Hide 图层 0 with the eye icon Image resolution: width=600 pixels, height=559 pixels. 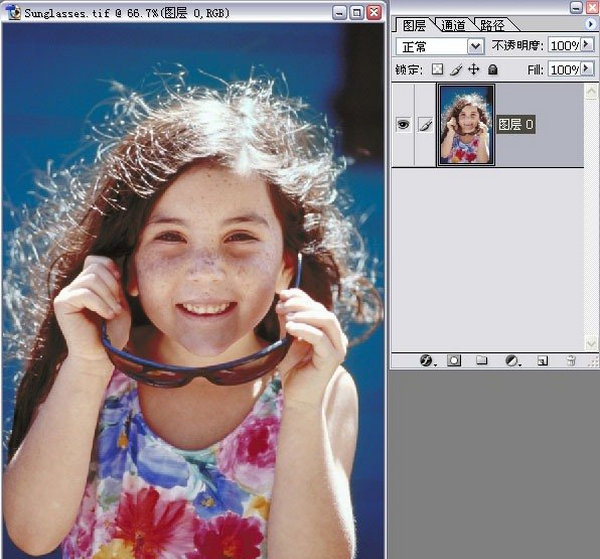(x=403, y=124)
